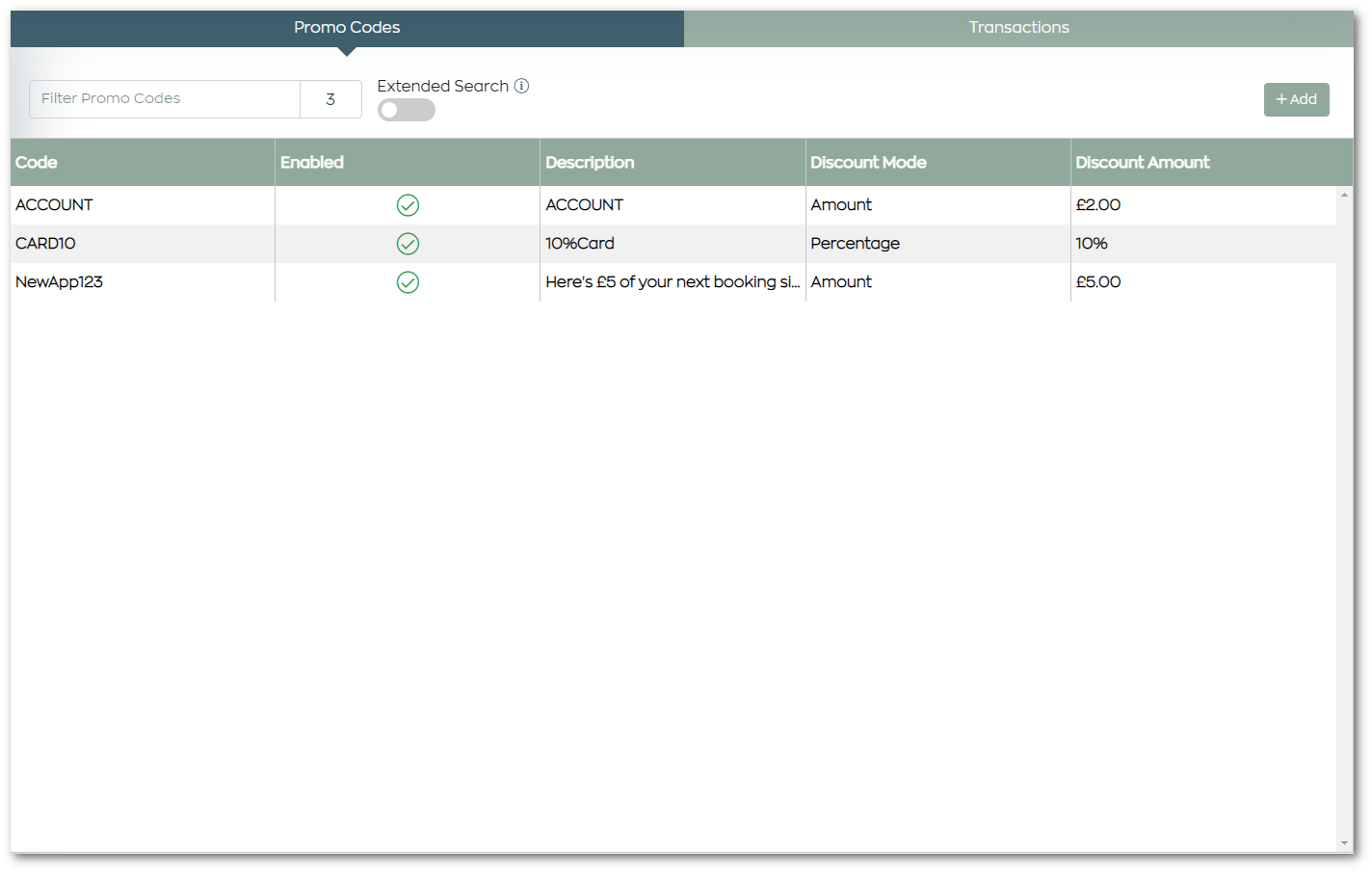Select the CARD10 code cell

pyautogui.click(x=143, y=244)
